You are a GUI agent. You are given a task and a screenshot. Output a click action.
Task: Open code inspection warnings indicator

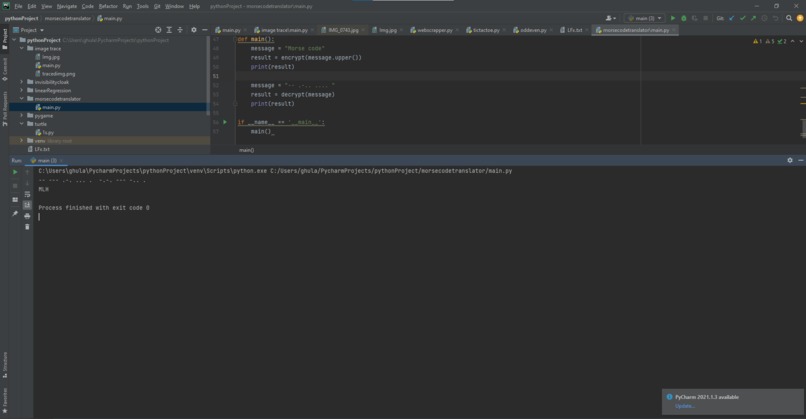770,41
